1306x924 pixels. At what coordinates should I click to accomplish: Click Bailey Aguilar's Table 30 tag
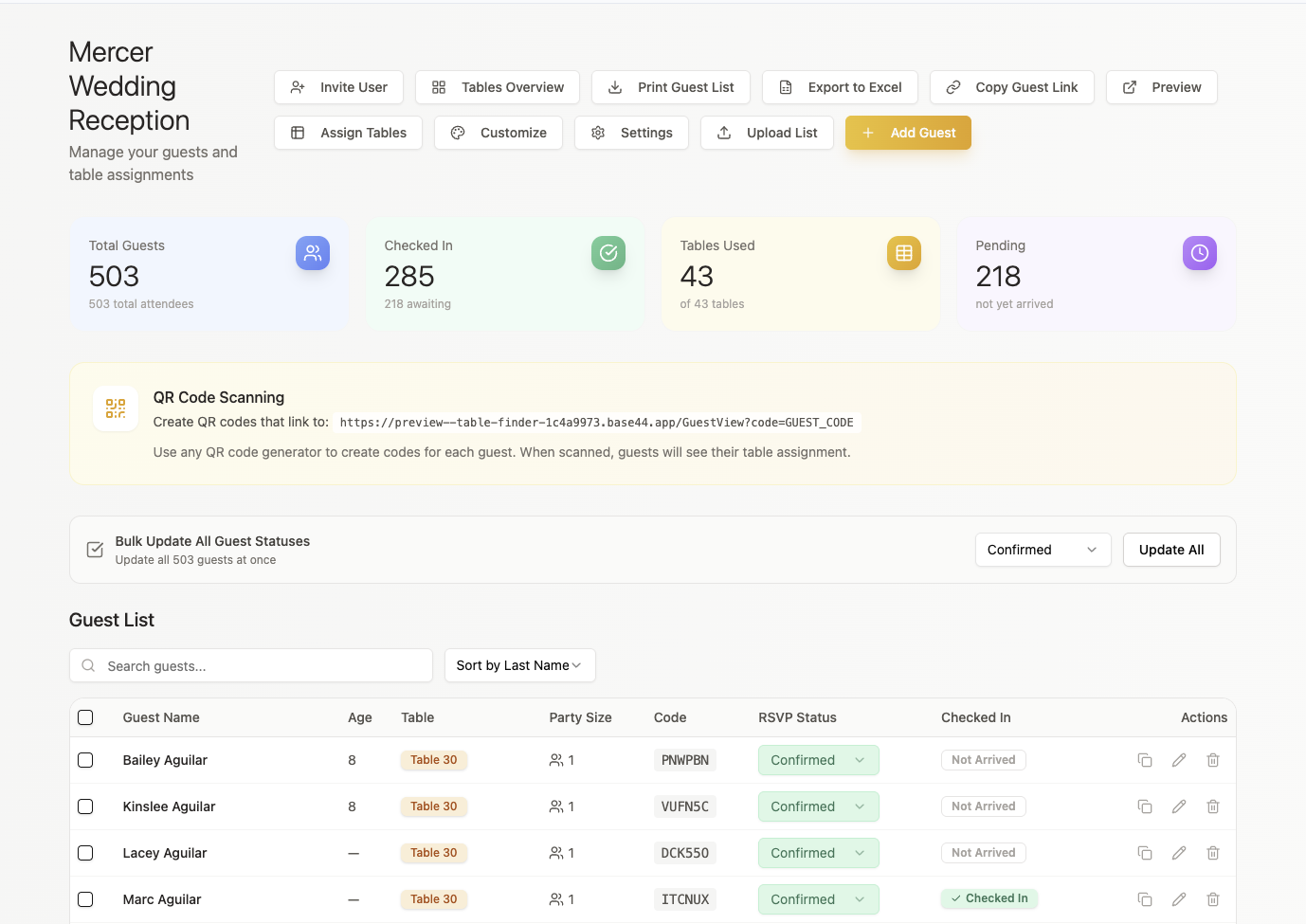[434, 760]
